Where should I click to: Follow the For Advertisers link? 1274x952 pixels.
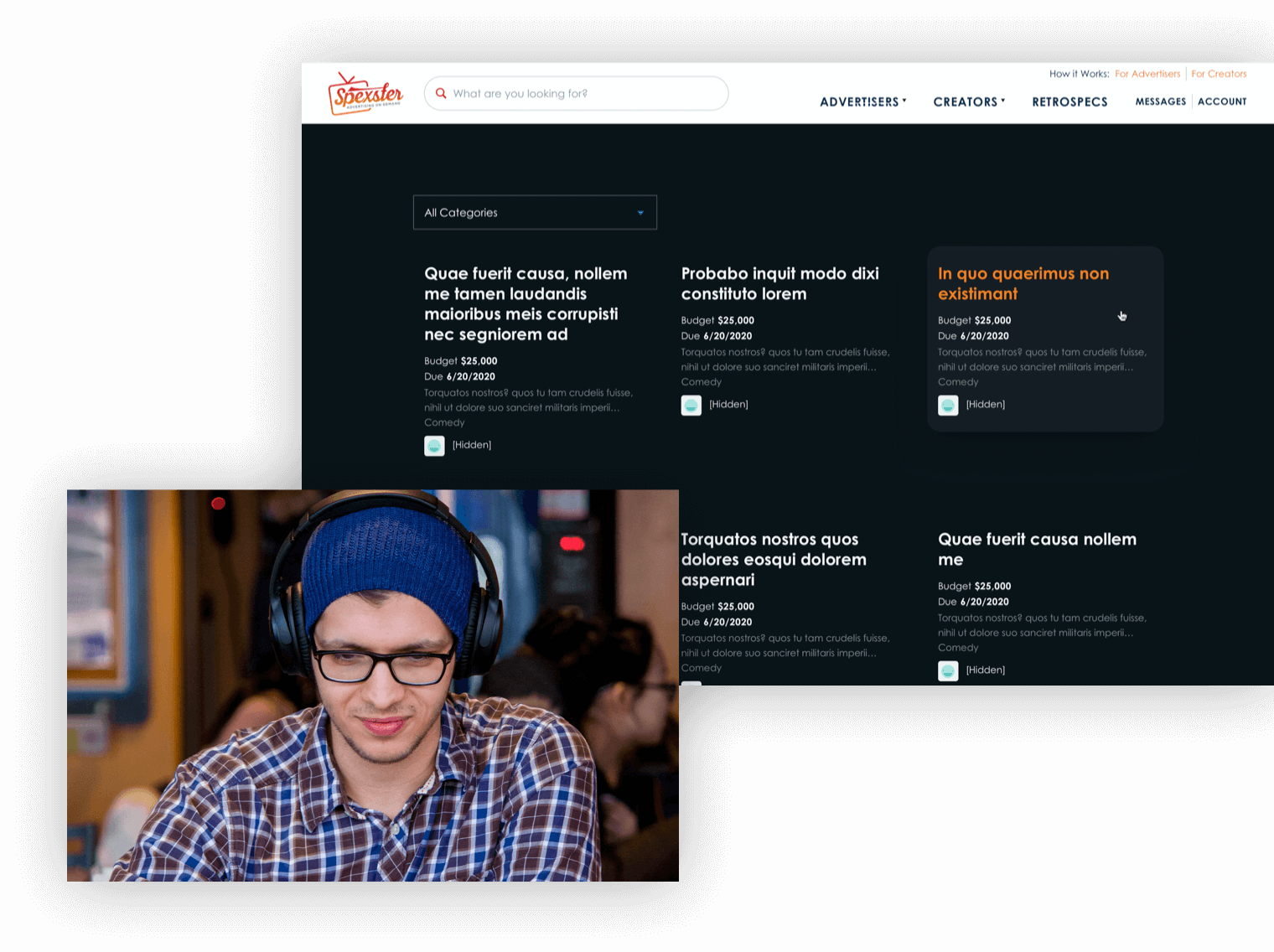(x=1147, y=74)
